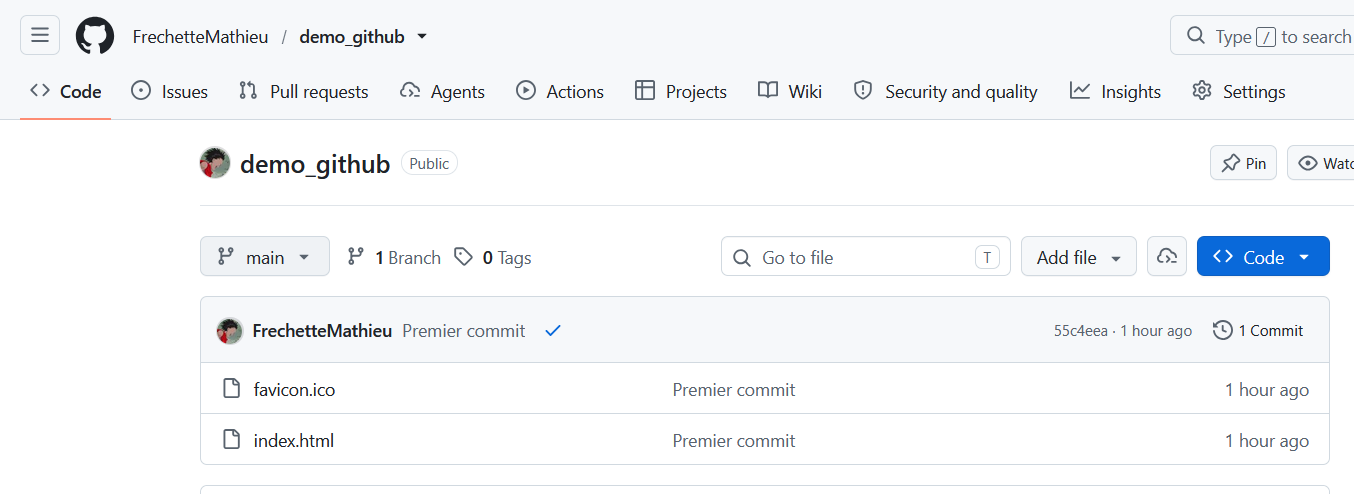This screenshot has height=494, width=1354.
Task: Open the Codespaces cloud icon button
Action: 1167,257
